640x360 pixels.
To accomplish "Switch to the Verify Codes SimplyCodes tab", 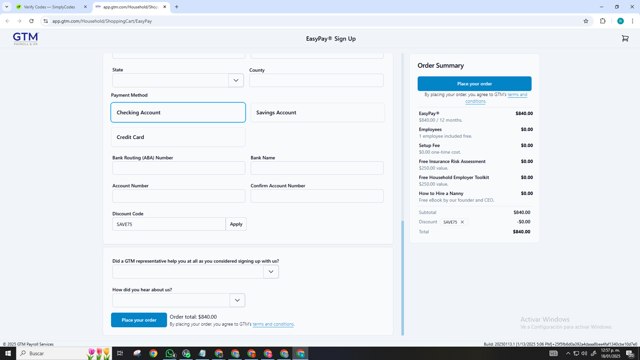I will pyautogui.click(x=49, y=7).
